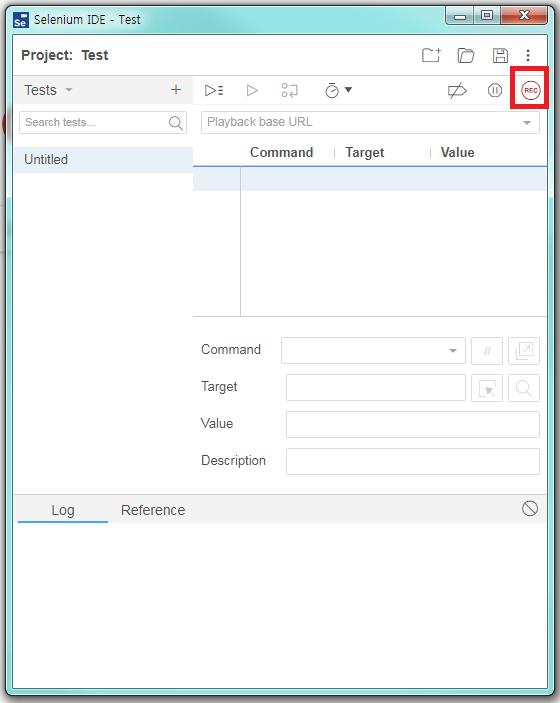Click the Test project name

coord(95,55)
